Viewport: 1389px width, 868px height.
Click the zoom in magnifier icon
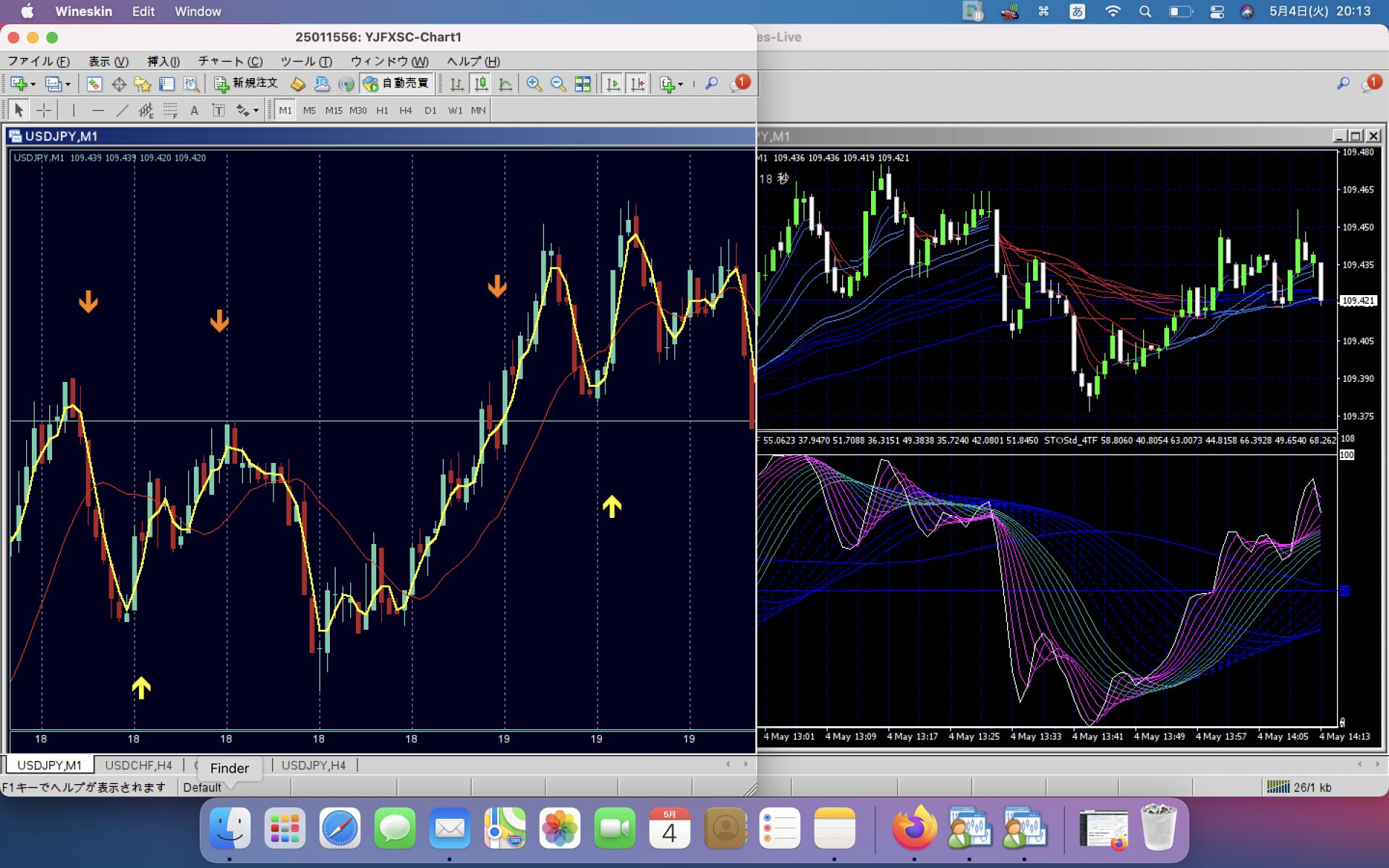(534, 84)
